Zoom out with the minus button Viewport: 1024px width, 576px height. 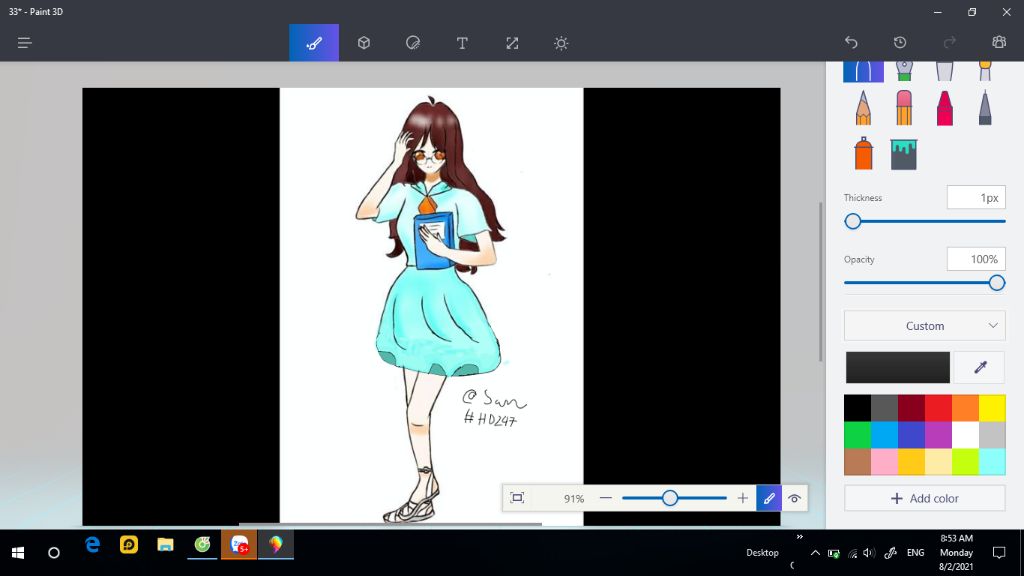(x=605, y=498)
